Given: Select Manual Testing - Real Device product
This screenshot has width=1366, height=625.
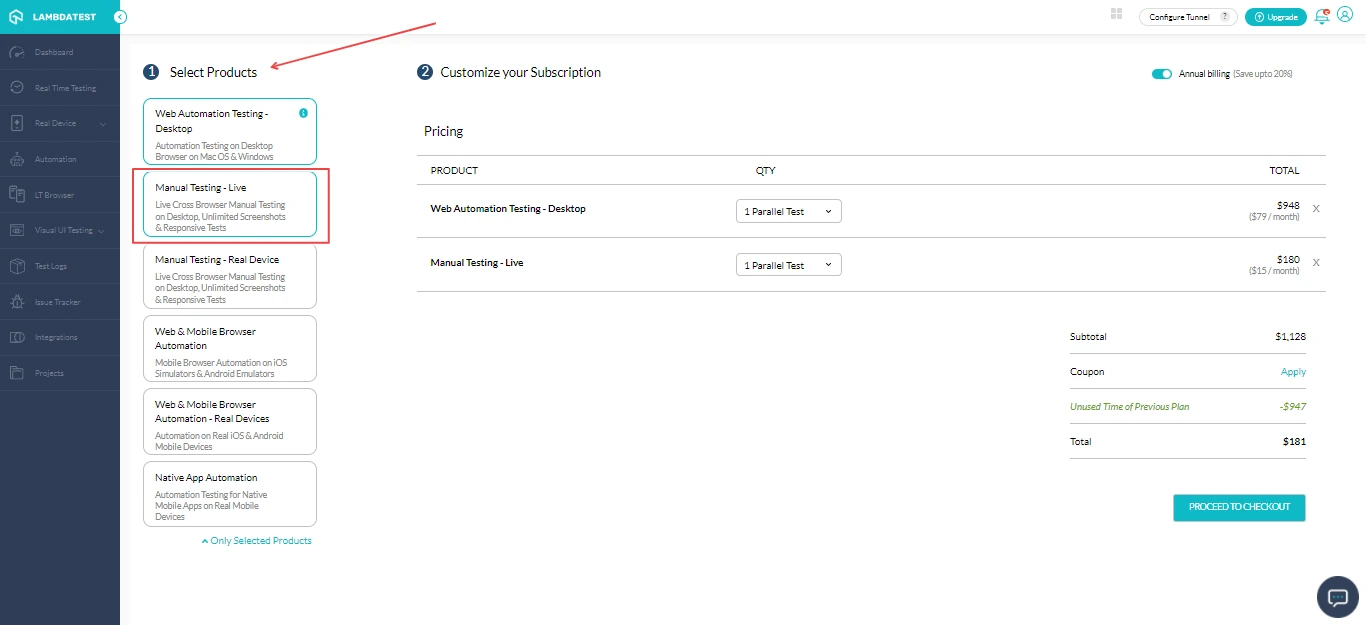Looking at the screenshot, I should coord(230,277).
